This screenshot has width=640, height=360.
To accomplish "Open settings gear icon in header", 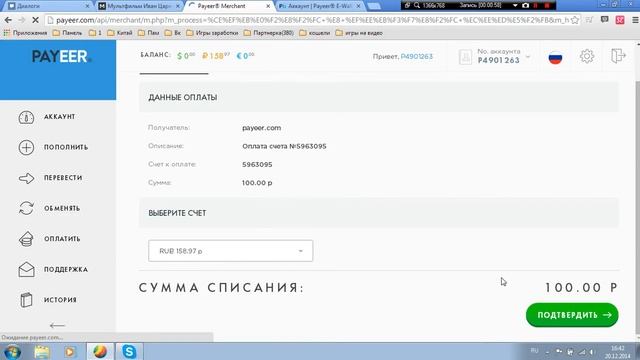I will 587,56.
